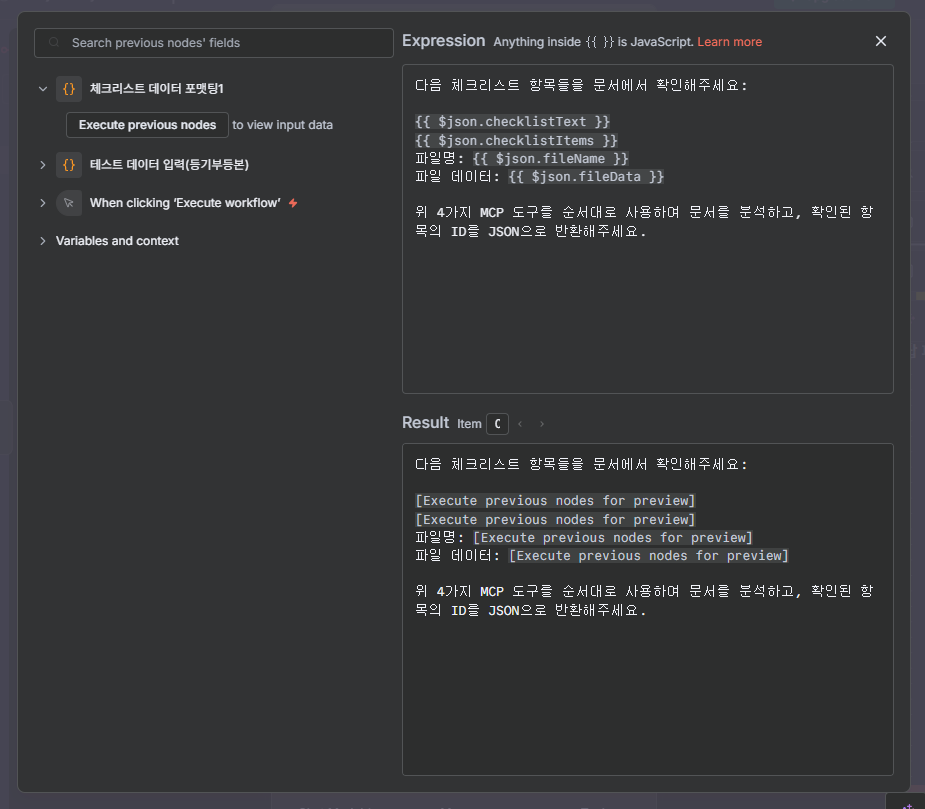Click the Result Item number field
Screen dimensions: 925x809
pyautogui.click(x=497, y=424)
